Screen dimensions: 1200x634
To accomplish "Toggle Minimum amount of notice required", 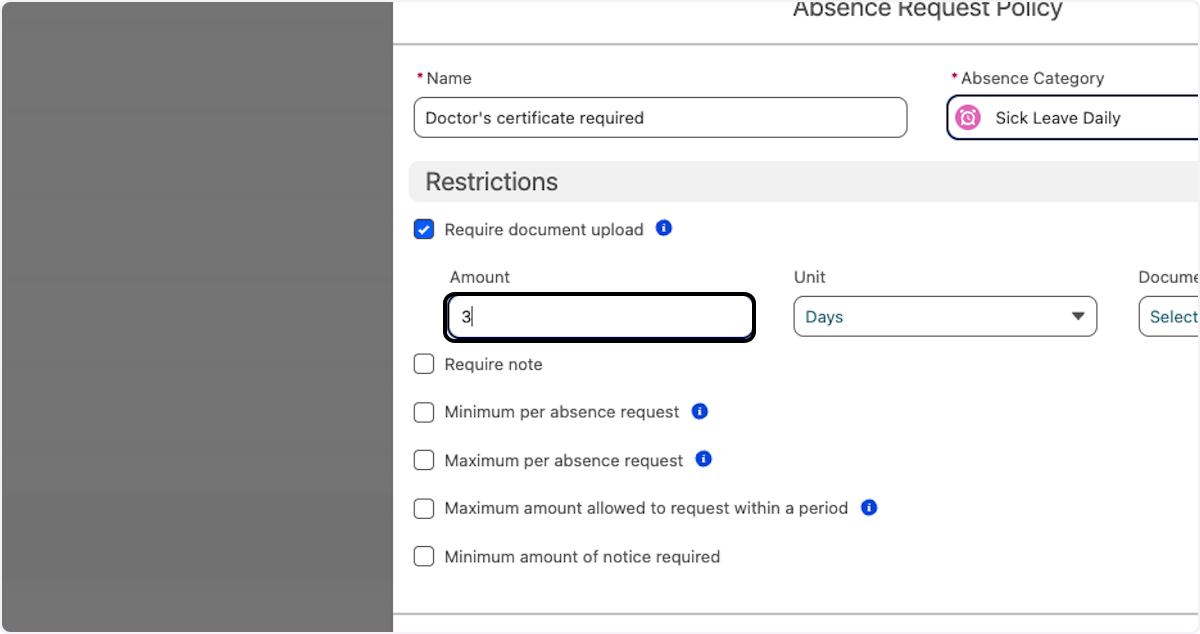I will (x=424, y=556).
